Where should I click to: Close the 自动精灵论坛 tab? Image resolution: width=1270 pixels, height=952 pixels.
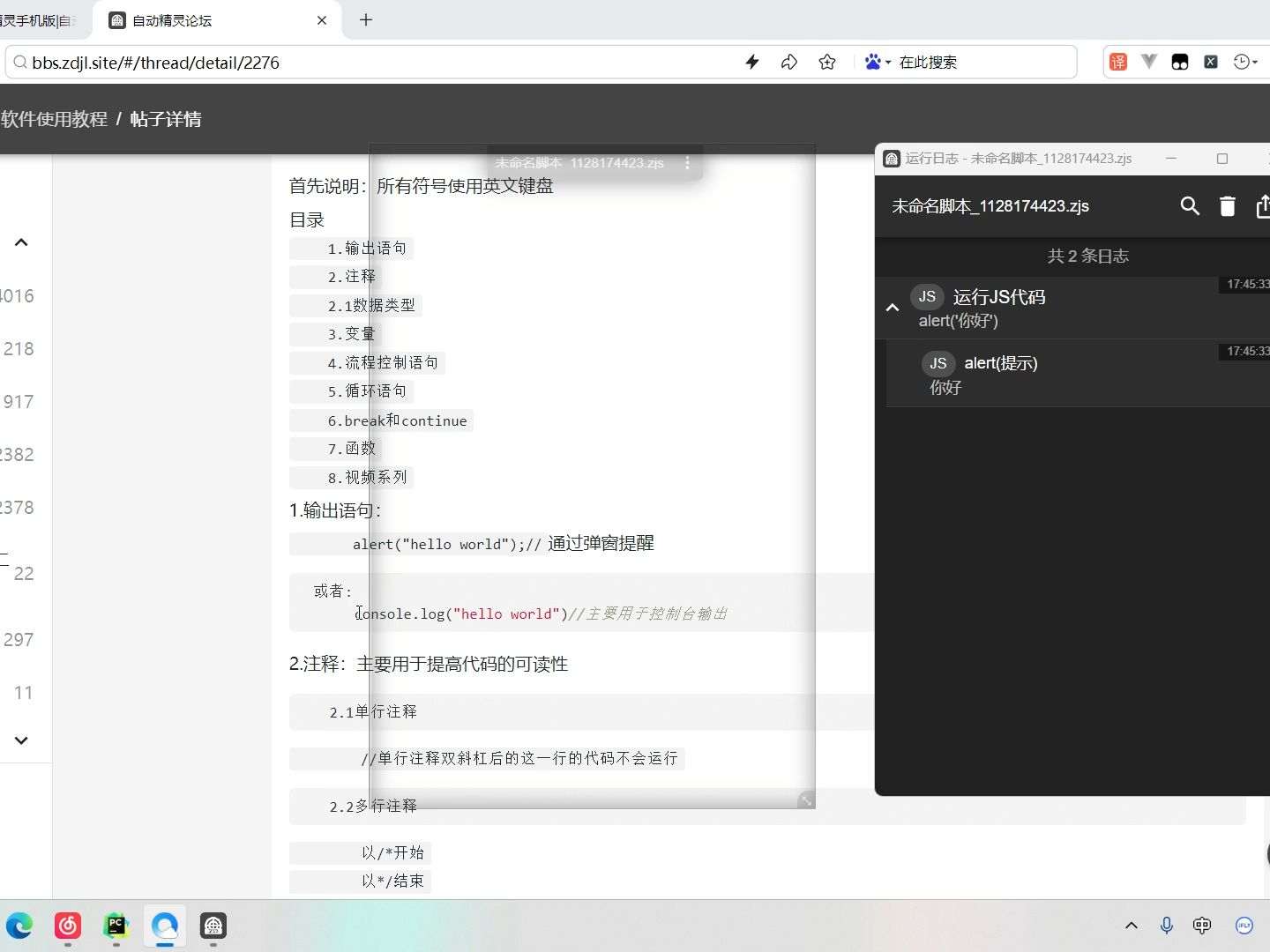[322, 20]
